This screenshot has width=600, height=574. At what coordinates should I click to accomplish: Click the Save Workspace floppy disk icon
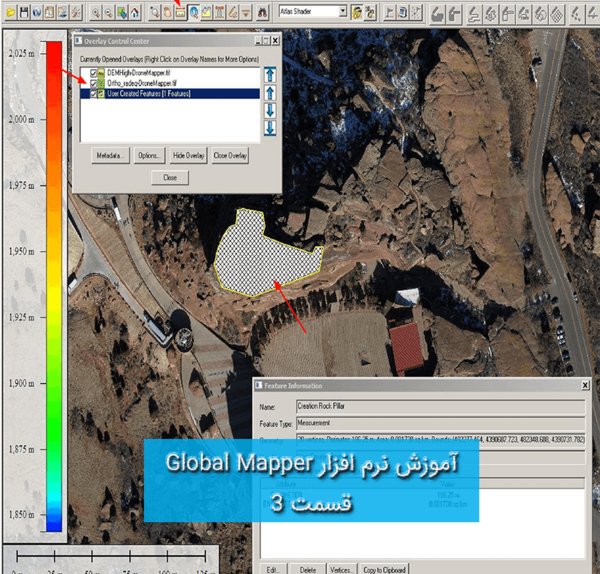pos(24,13)
